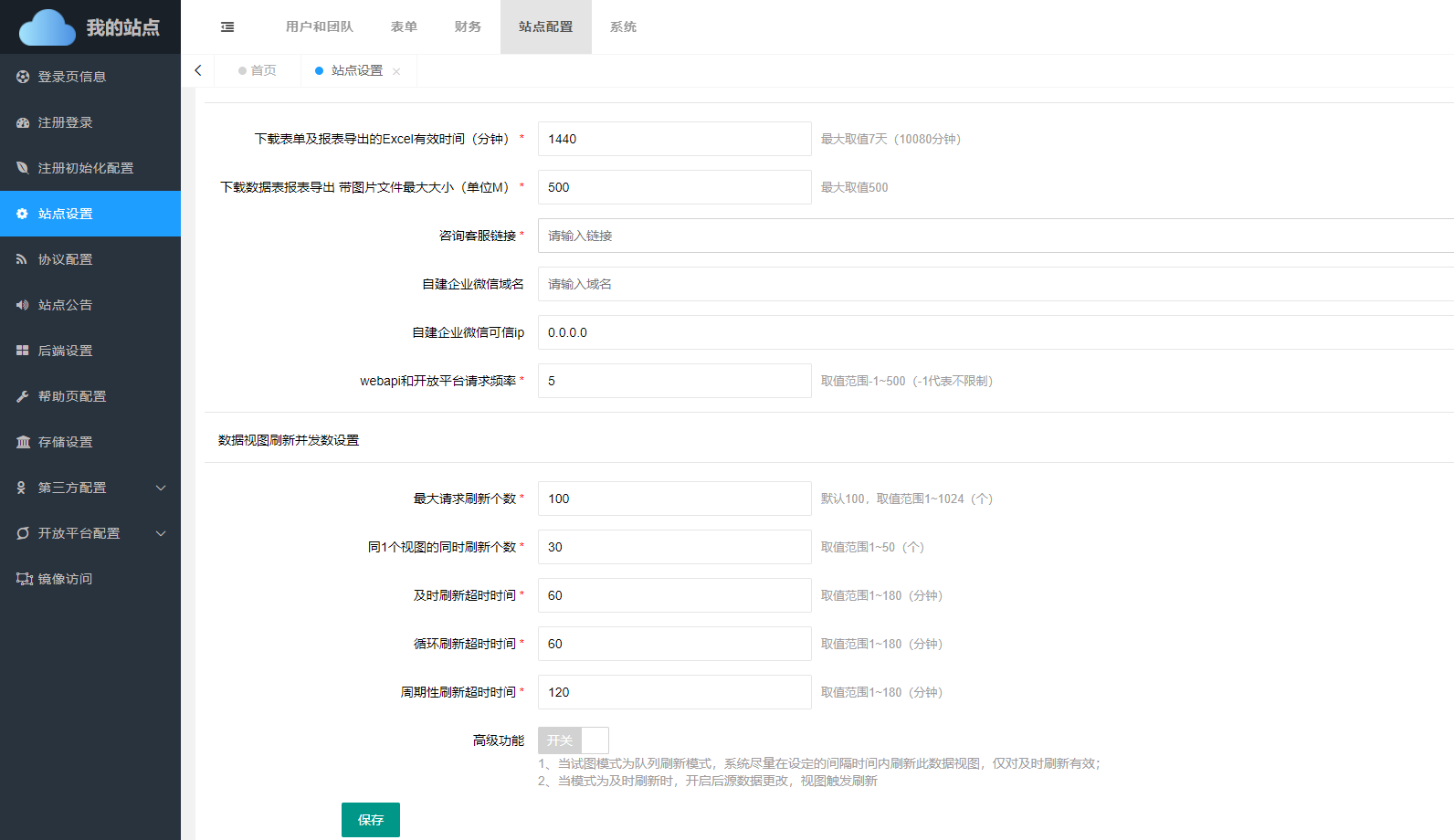Switch to the 用户和团队 top menu
This screenshot has width=1454, height=840.
point(319,27)
